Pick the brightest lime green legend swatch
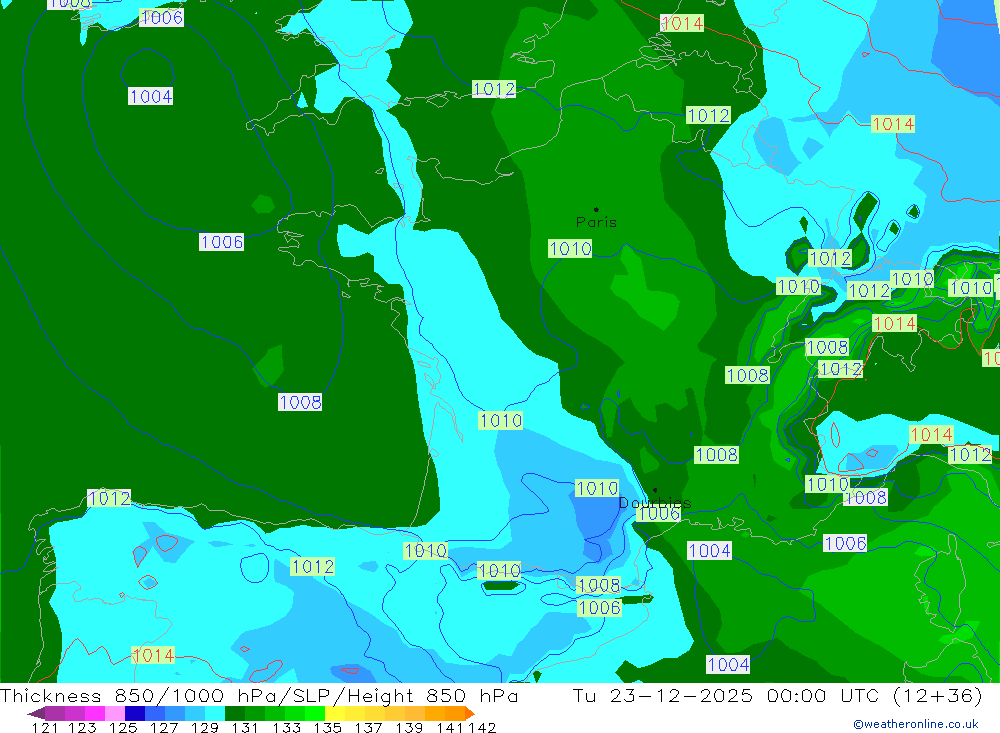The height and width of the screenshot is (733, 1000). pyautogui.click(x=315, y=713)
